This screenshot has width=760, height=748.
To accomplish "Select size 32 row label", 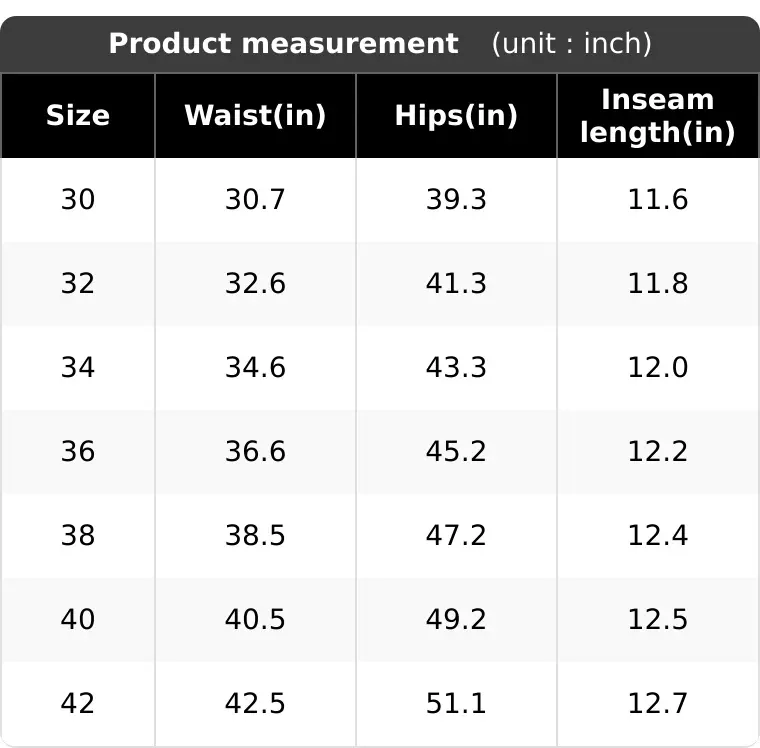I will 78,283.
